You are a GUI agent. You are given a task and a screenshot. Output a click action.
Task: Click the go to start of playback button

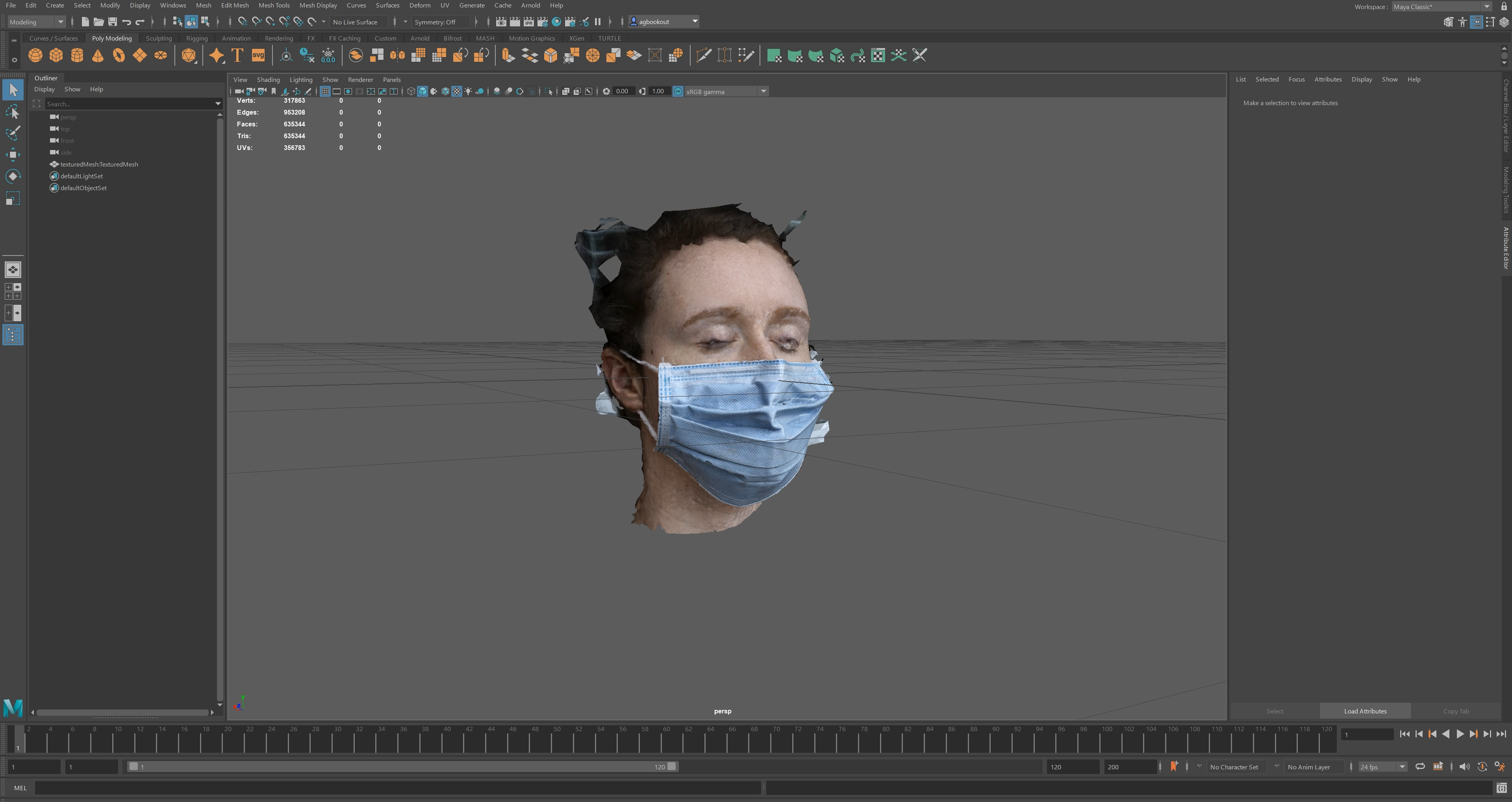point(1405,734)
